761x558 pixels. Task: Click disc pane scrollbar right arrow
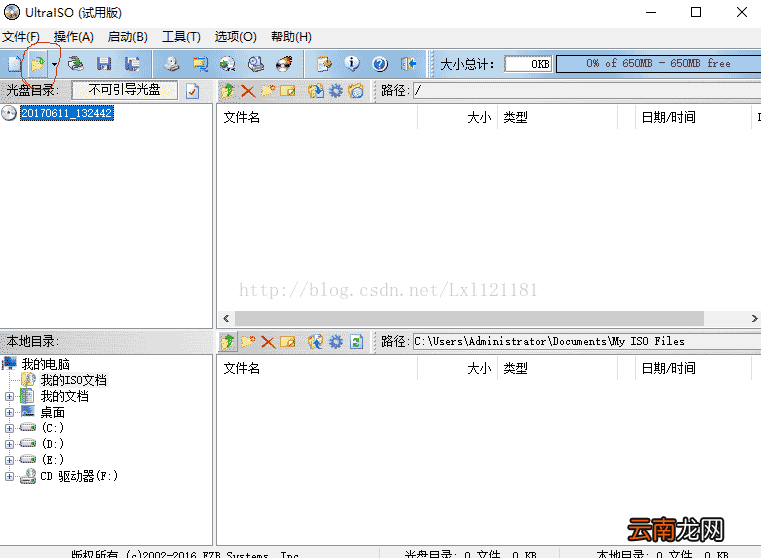754,318
